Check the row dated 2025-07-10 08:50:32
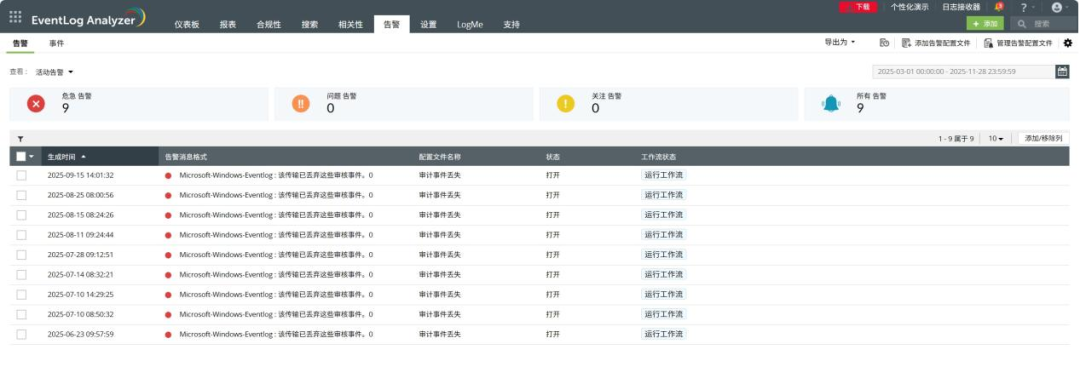Screen dimensions: 1080x384 [x=21, y=314]
